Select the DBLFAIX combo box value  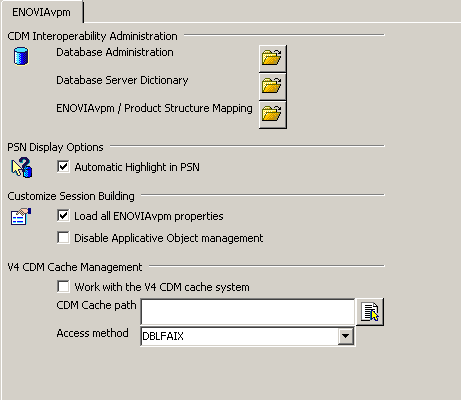(239, 336)
